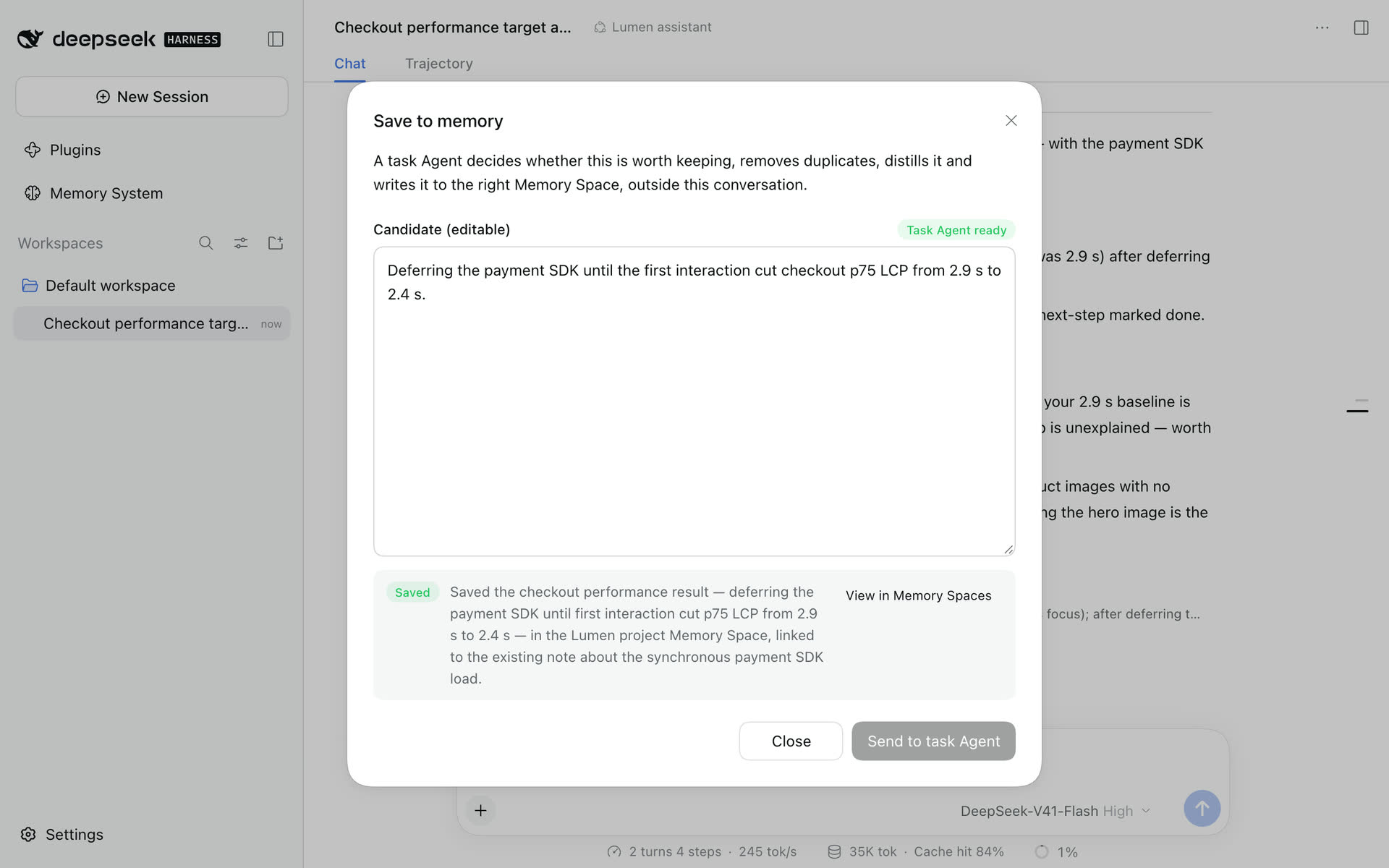Switch to the Trajectory tab

point(439,64)
